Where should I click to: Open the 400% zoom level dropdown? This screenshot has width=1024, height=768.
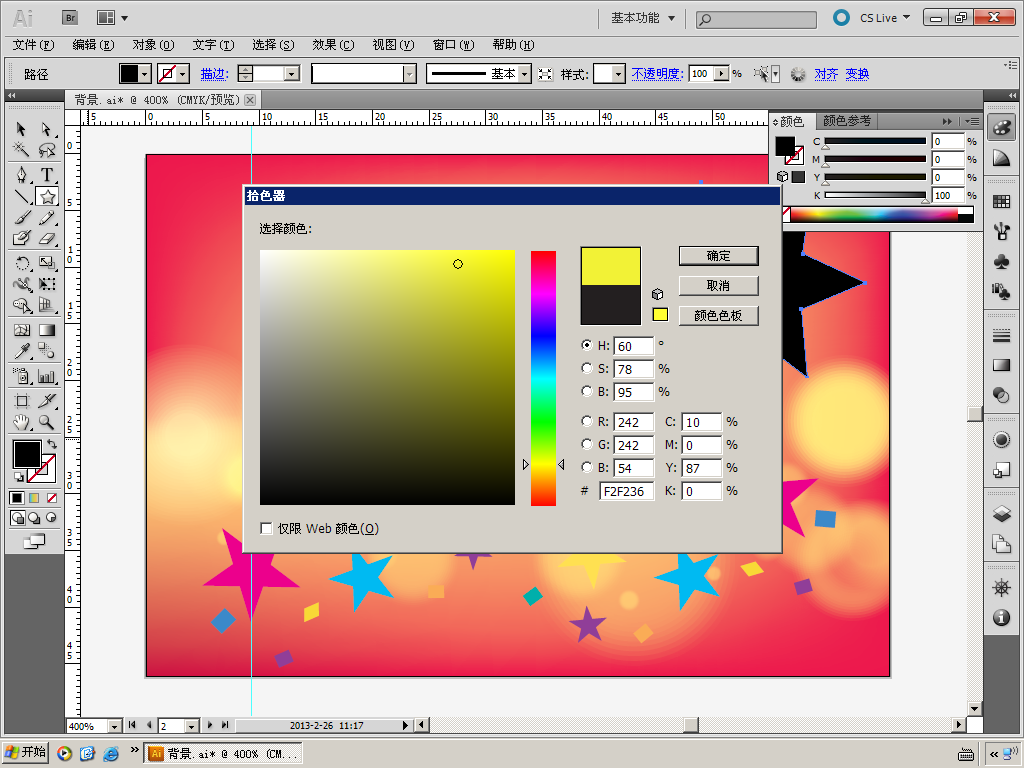point(114,726)
